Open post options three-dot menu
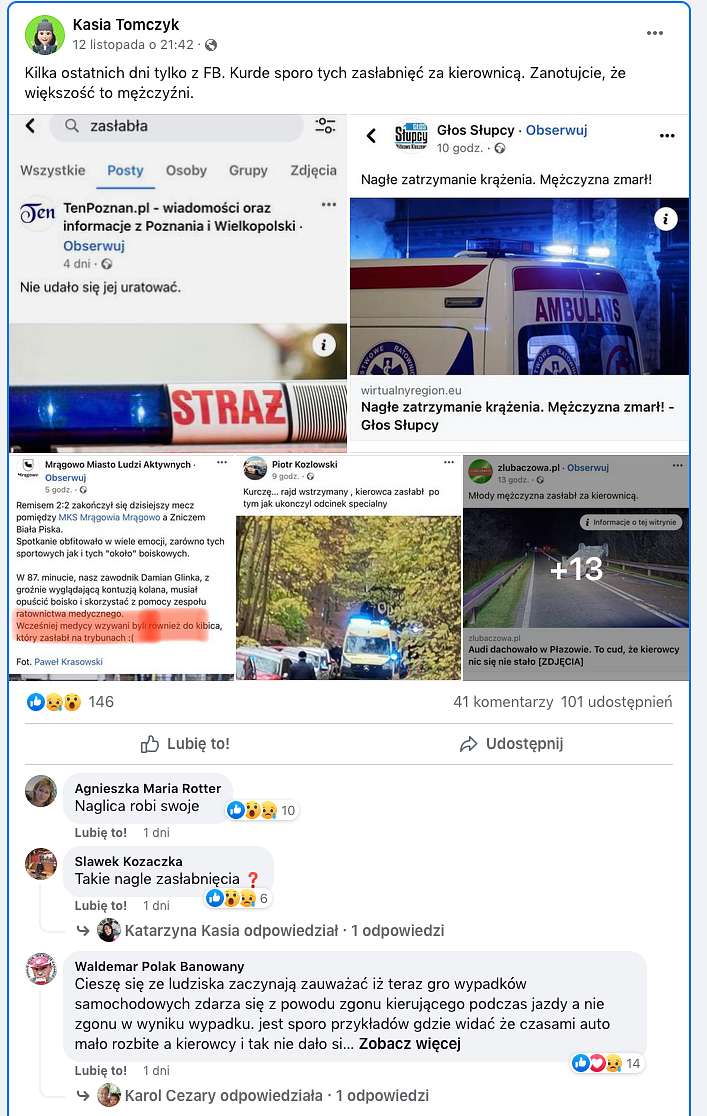707x1116 pixels. [x=654, y=33]
